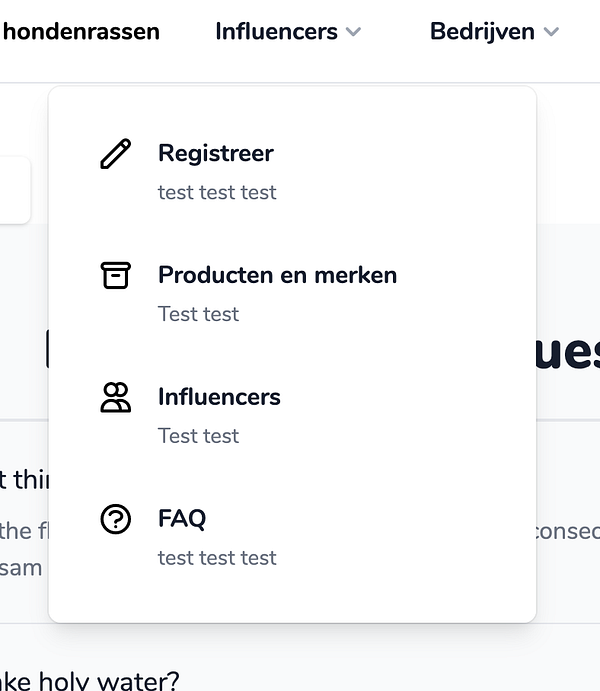Click the pencil icon beside Registreer
Viewport: 600px width, 691px height.
[116, 154]
